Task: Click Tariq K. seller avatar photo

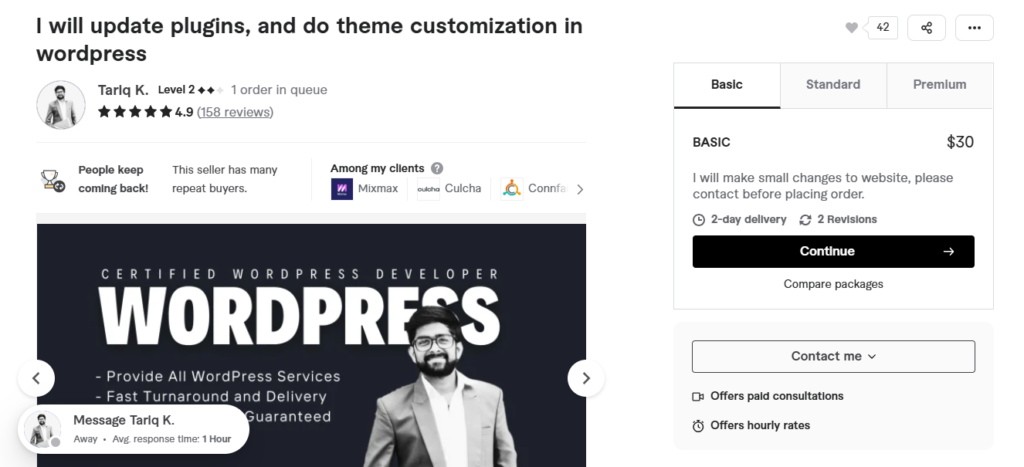Action: click(x=61, y=105)
